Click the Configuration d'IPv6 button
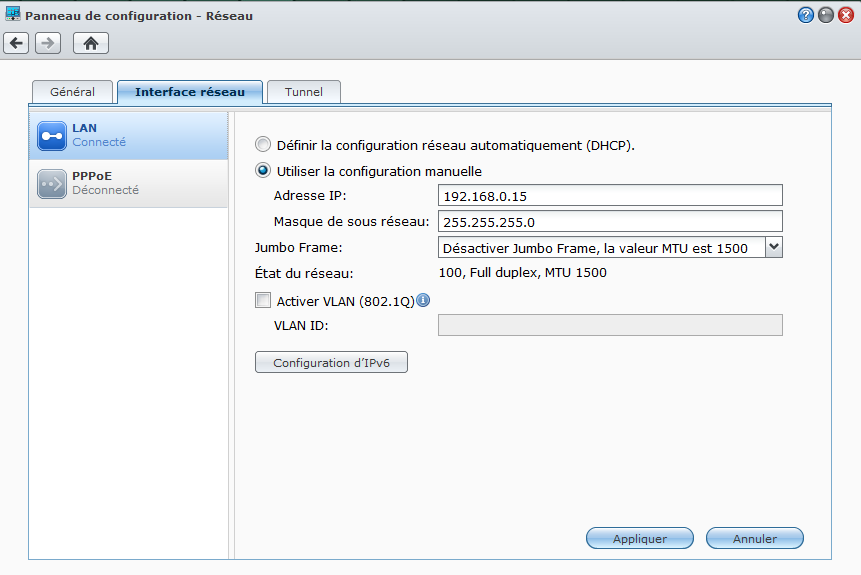 (332, 362)
